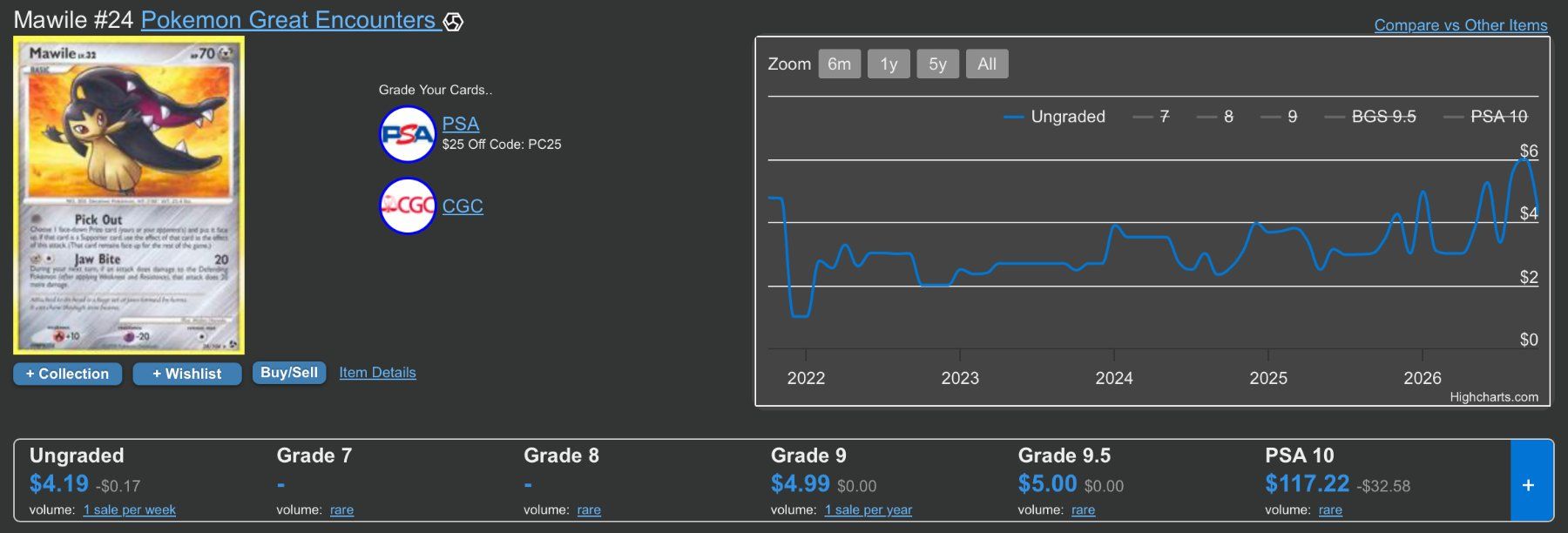Follow the PSA text link

tap(461, 124)
